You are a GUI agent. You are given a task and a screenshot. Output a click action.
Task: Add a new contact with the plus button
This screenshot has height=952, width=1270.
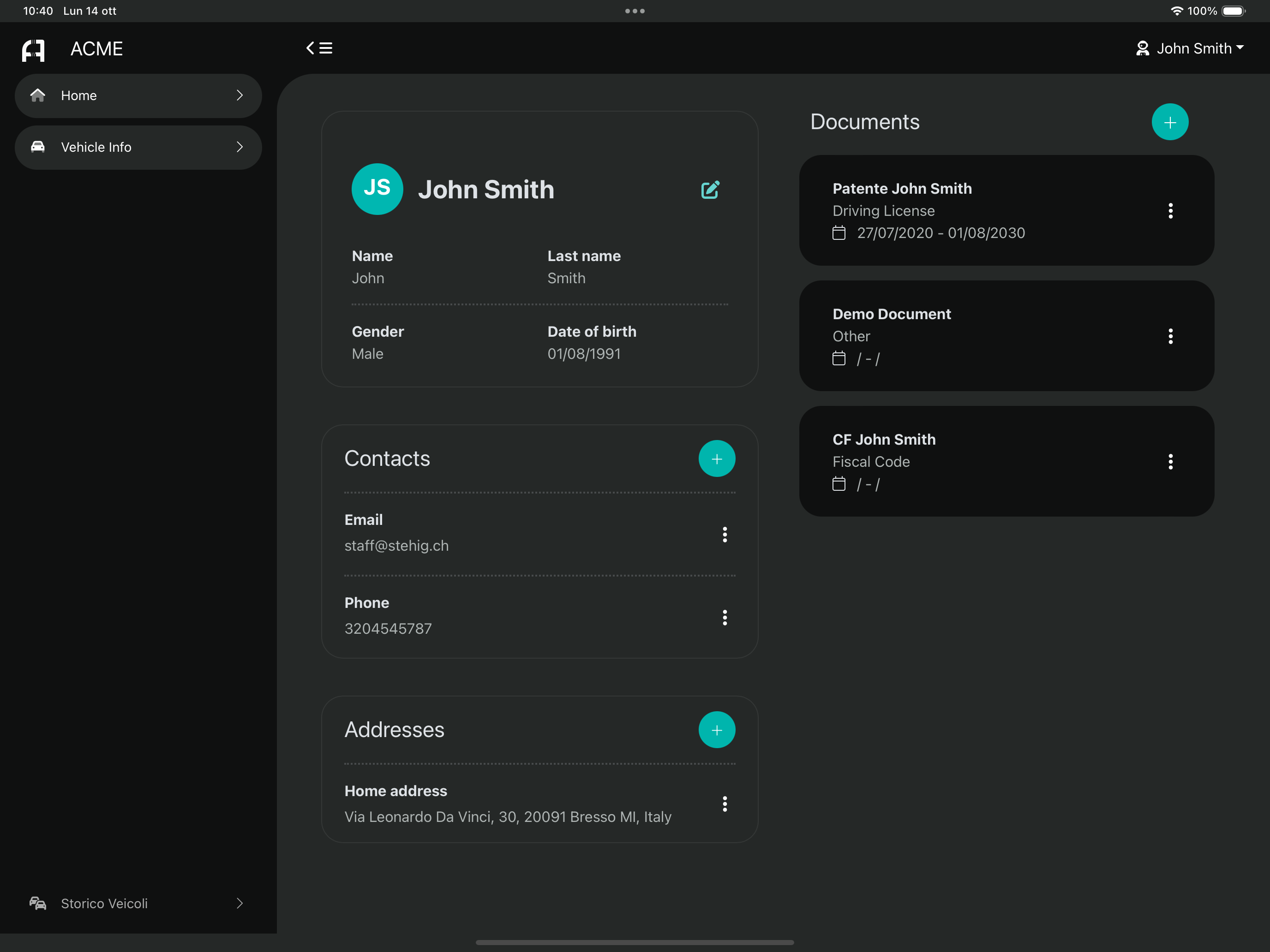(717, 458)
